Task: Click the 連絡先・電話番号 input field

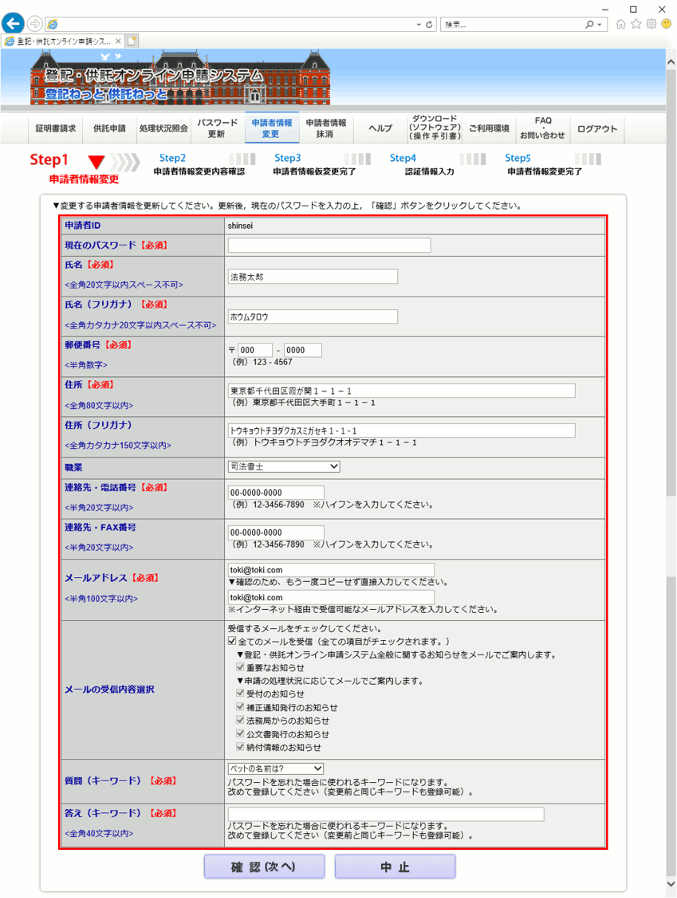Action: 276,493
